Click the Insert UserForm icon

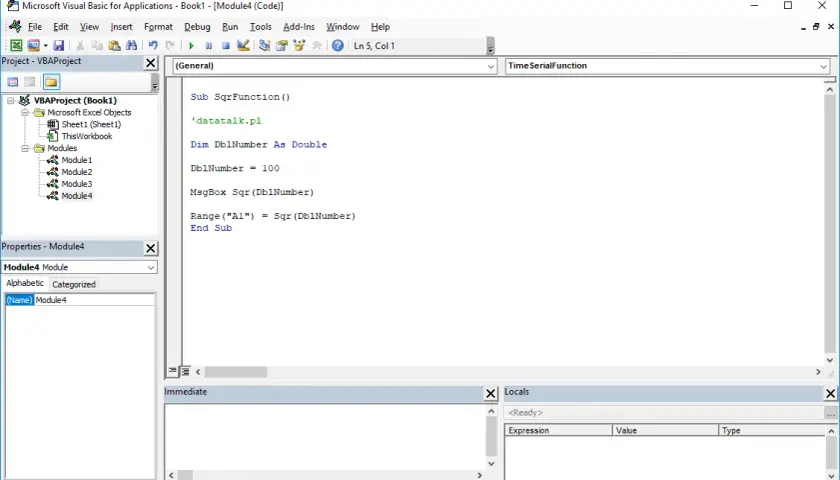pos(33,46)
